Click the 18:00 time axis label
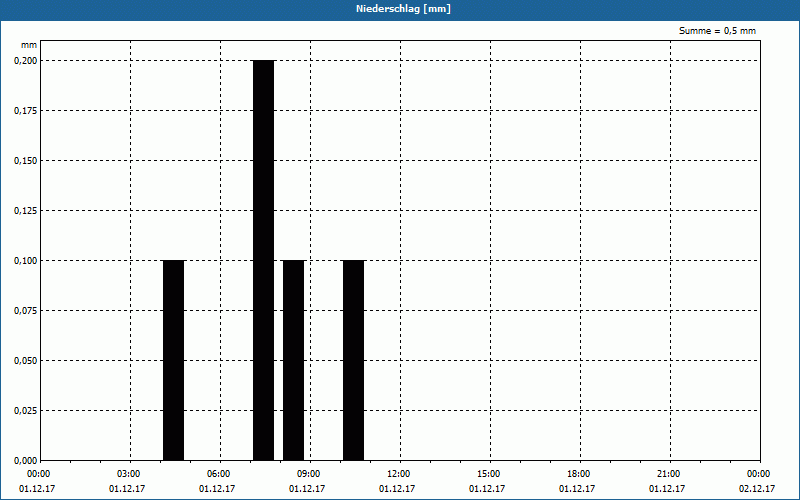Screen dimensions: 800x500 (x=579, y=474)
